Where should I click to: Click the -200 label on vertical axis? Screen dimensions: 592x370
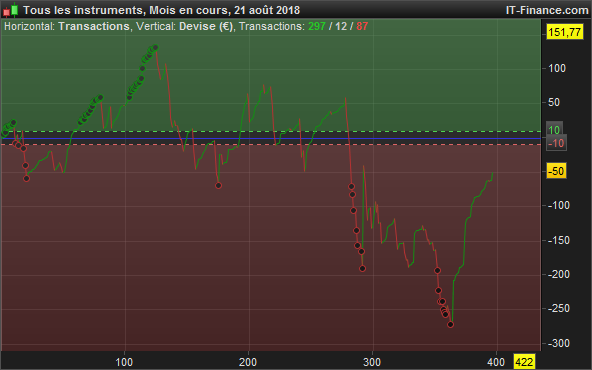point(559,274)
